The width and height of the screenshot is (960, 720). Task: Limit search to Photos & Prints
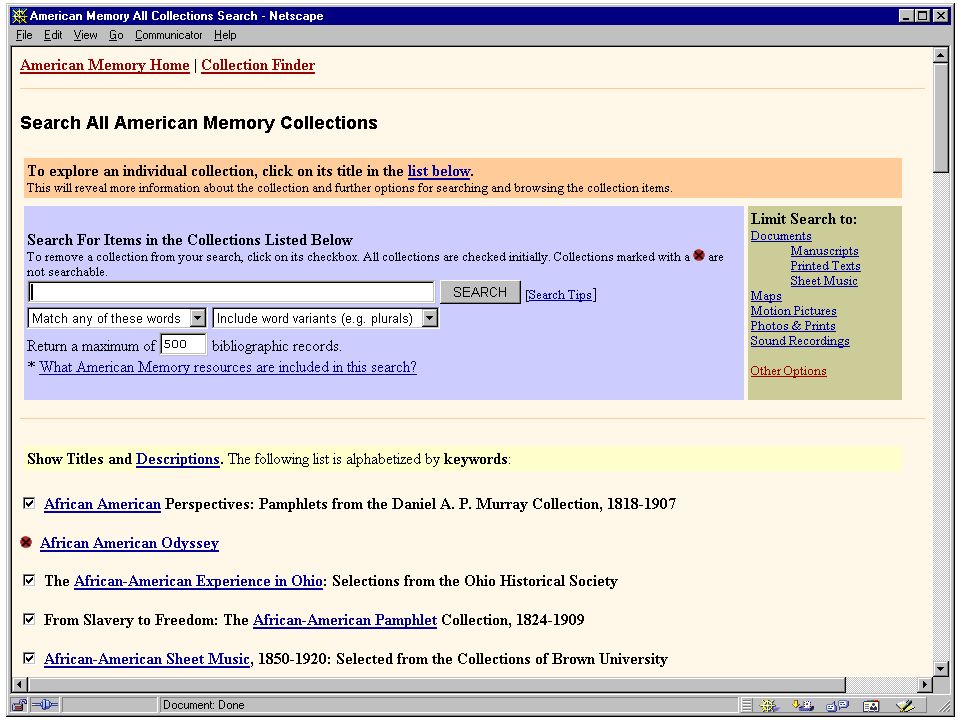(793, 326)
